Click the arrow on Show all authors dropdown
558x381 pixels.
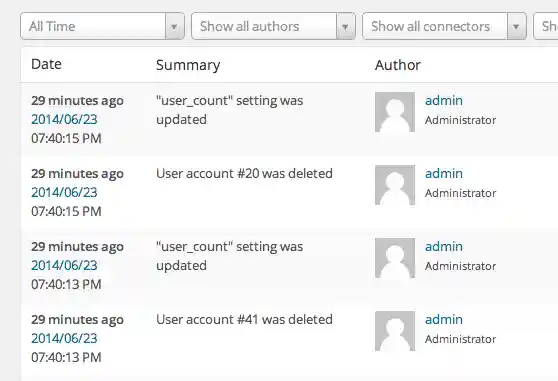coord(345,26)
